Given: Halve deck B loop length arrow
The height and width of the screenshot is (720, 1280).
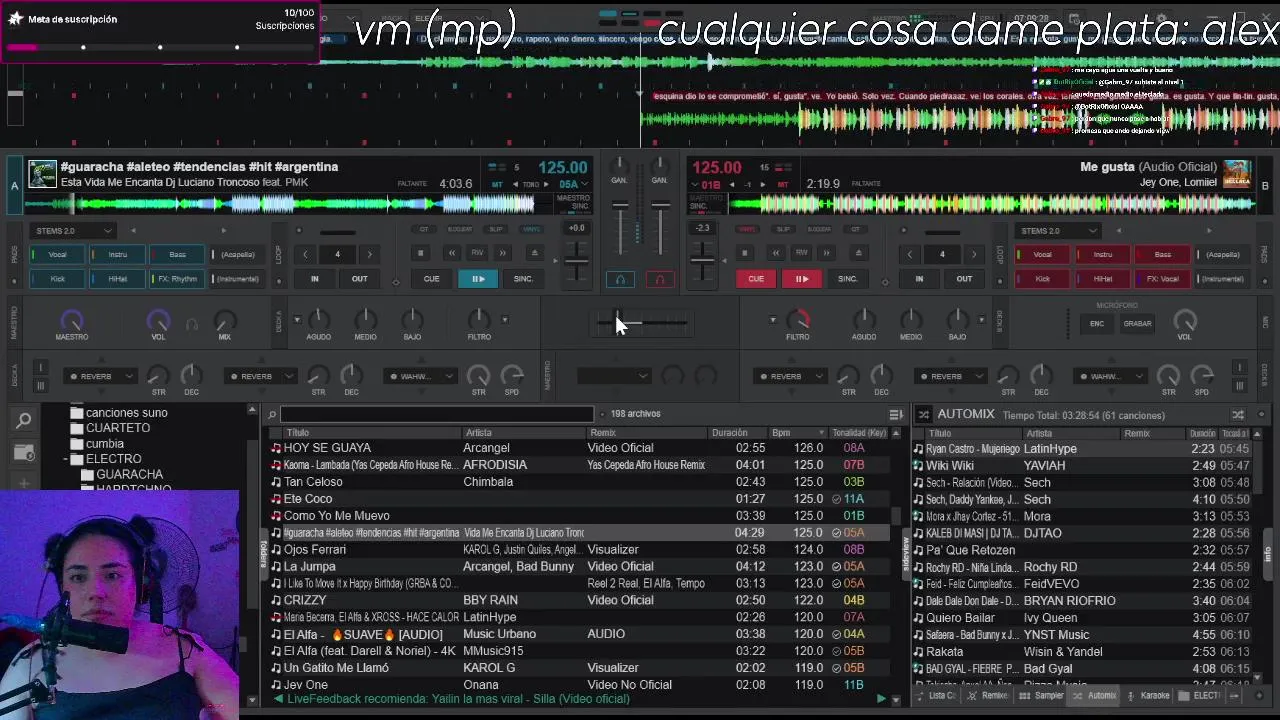Looking at the screenshot, I should click(x=909, y=254).
